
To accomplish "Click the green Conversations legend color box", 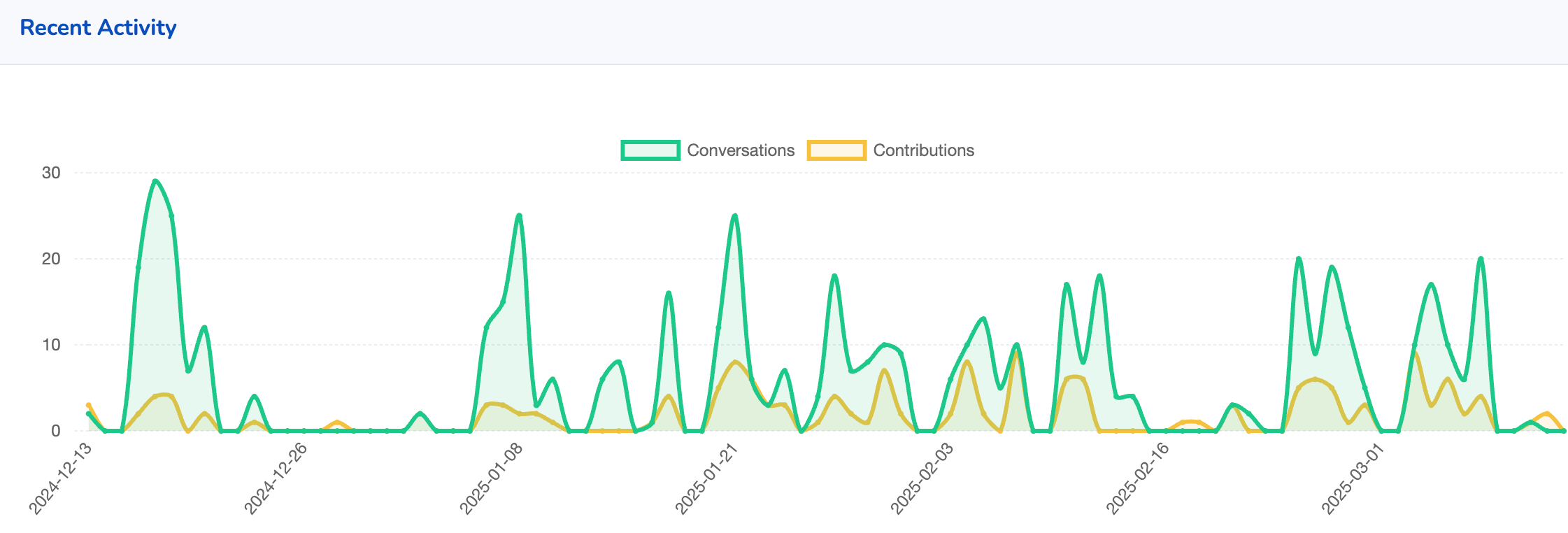I will coord(650,150).
